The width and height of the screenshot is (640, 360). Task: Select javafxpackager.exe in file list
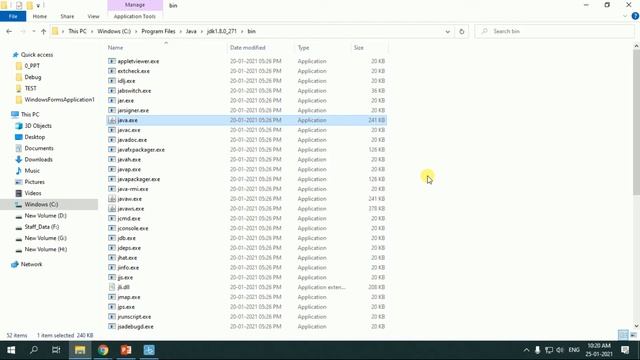coord(247,149)
